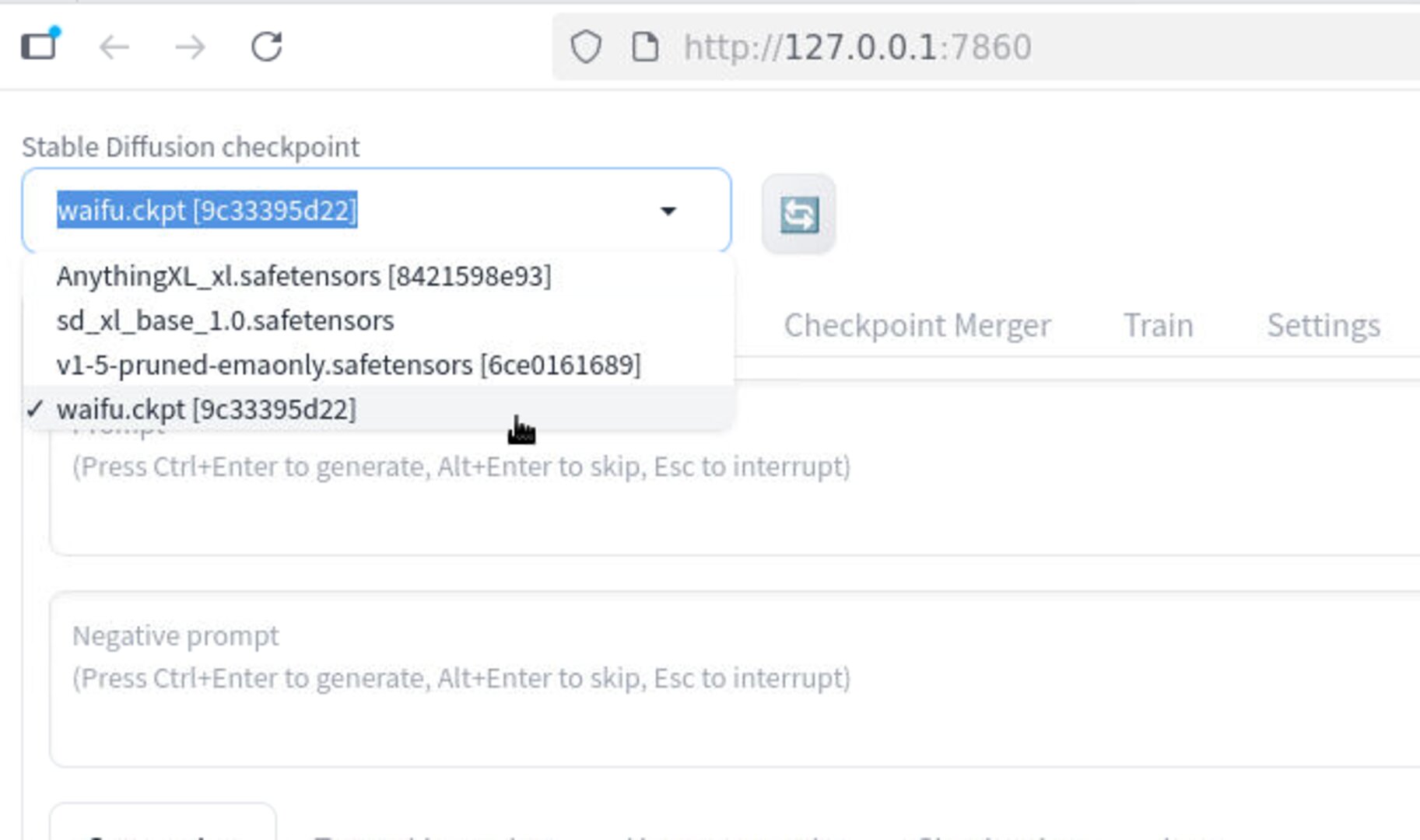
Task: Collapse the checkpoint dropdown arrow
Action: [x=668, y=211]
